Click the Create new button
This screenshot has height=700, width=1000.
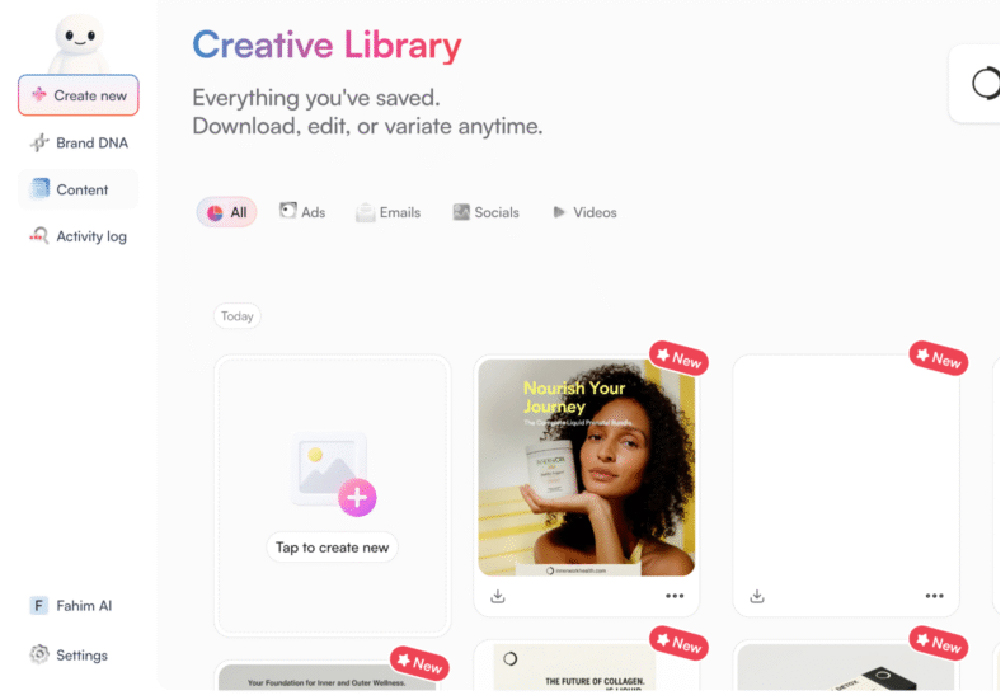pyautogui.click(x=78, y=95)
